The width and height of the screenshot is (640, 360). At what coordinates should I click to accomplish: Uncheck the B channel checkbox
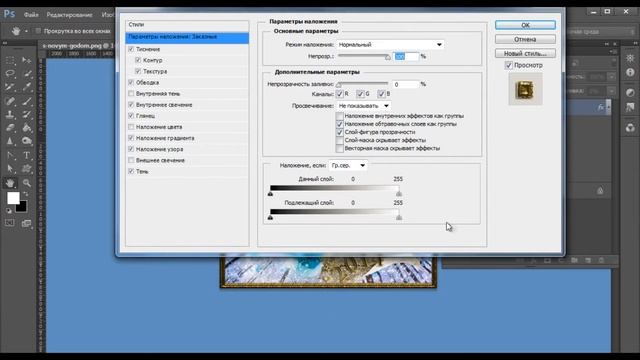(x=381, y=94)
